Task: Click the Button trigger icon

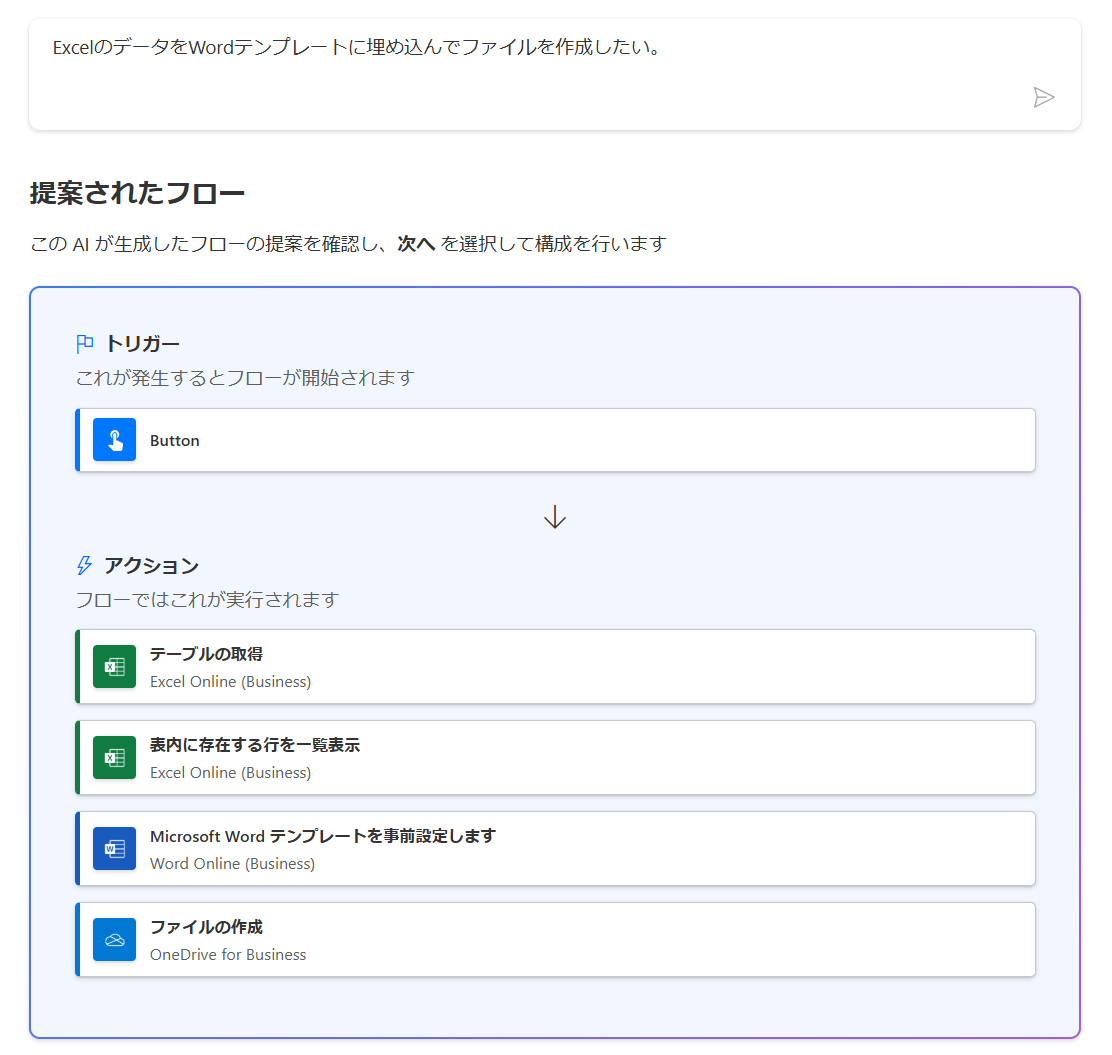Action: pos(114,440)
